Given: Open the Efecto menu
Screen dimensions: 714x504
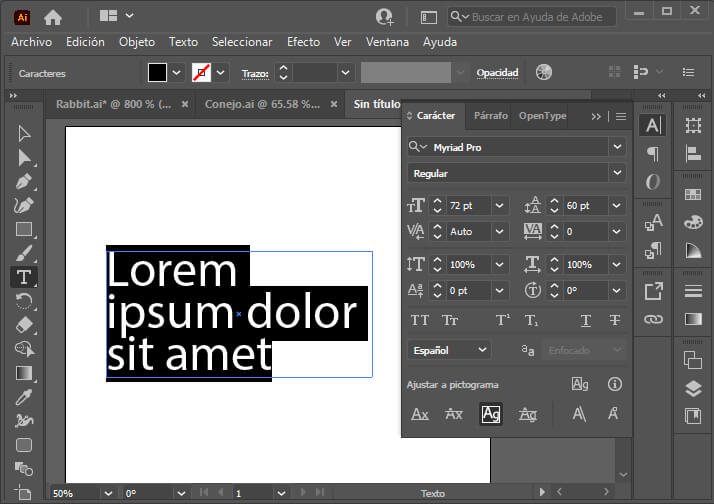Looking at the screenshot, I should (x=303, y=42).
